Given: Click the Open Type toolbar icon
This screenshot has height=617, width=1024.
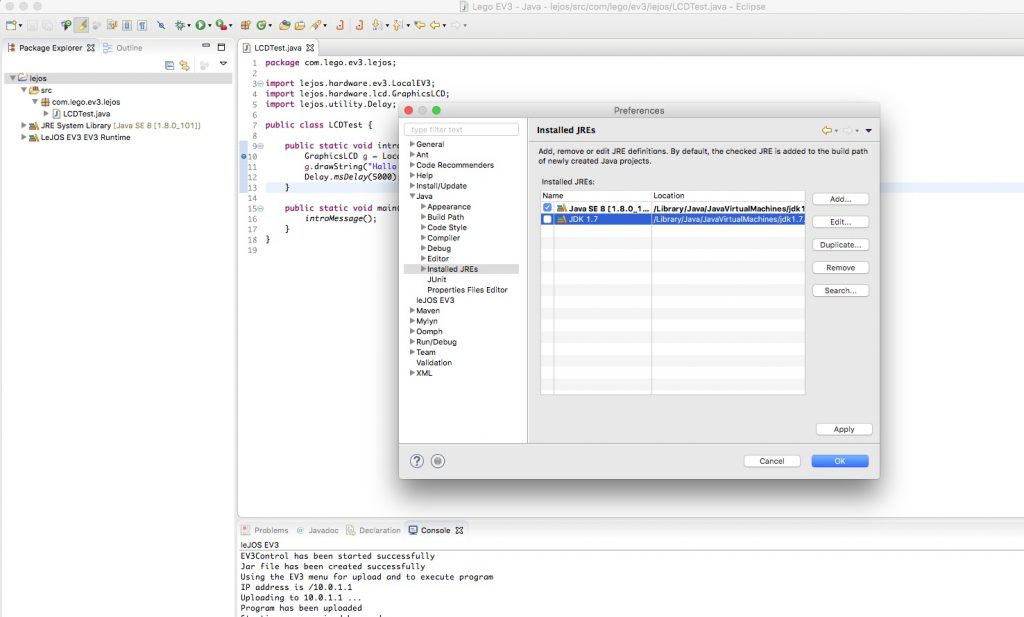Looking at the screenshot, I should tap(284, 25).
